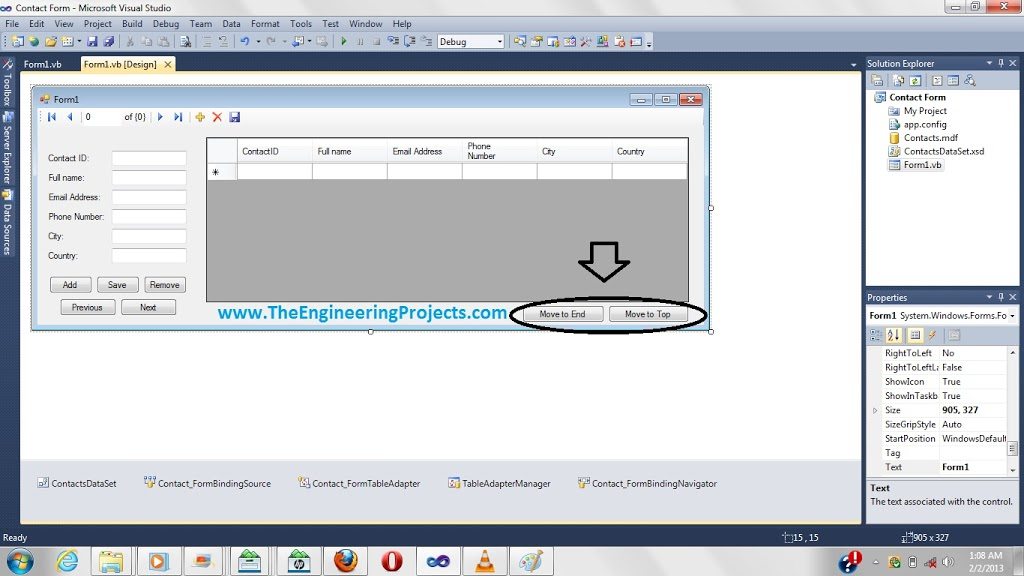The width and height of the screenshot is (1024, 576).
Task: Toggle the Events view in Properties panel
Action: (x=931, y=335)
